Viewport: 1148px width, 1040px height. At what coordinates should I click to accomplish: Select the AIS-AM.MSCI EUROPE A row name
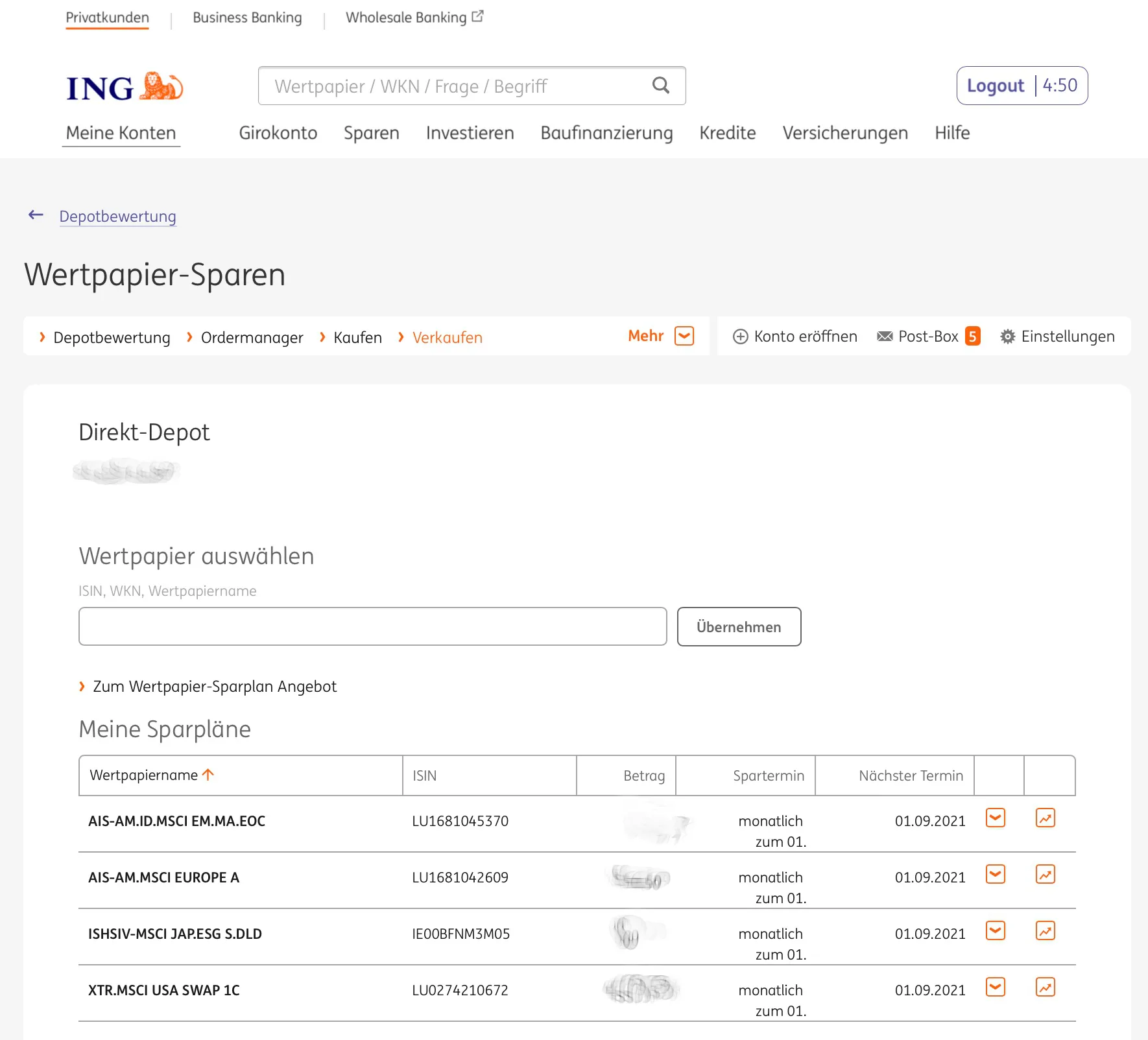(164, 877)
